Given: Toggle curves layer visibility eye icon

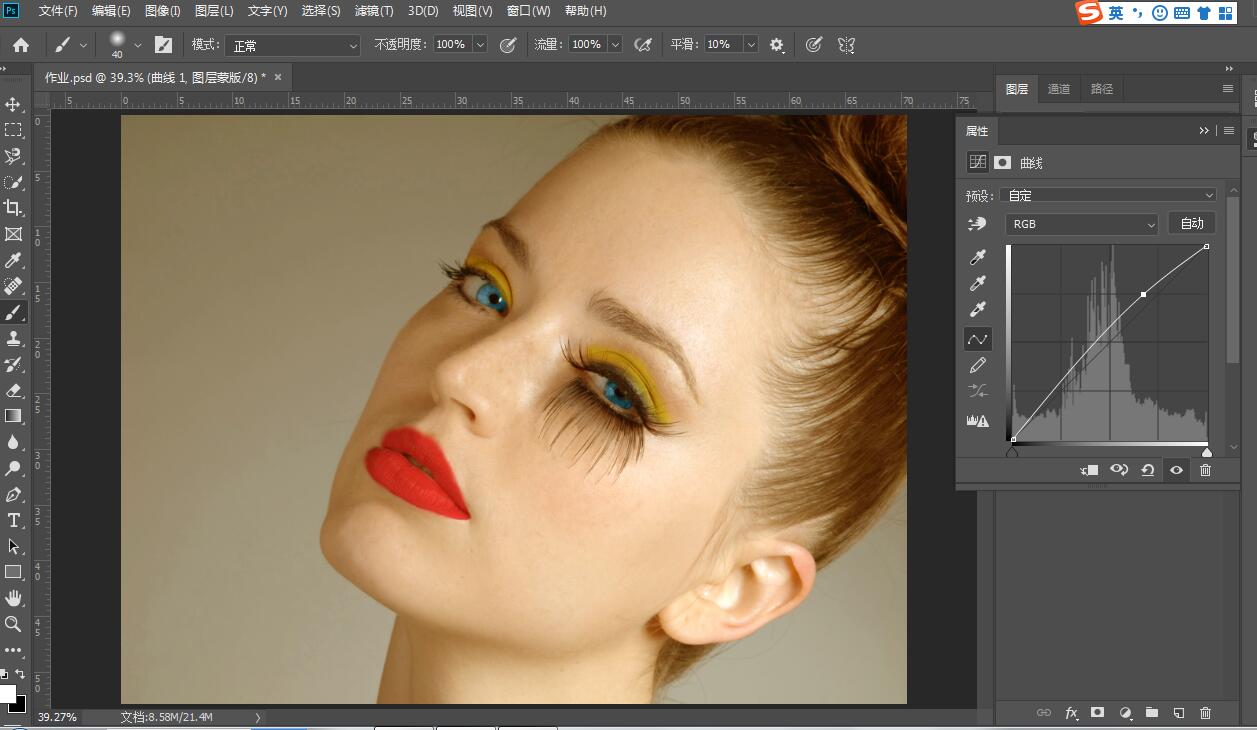Looking at the screenshot, I should (1176, 470).
